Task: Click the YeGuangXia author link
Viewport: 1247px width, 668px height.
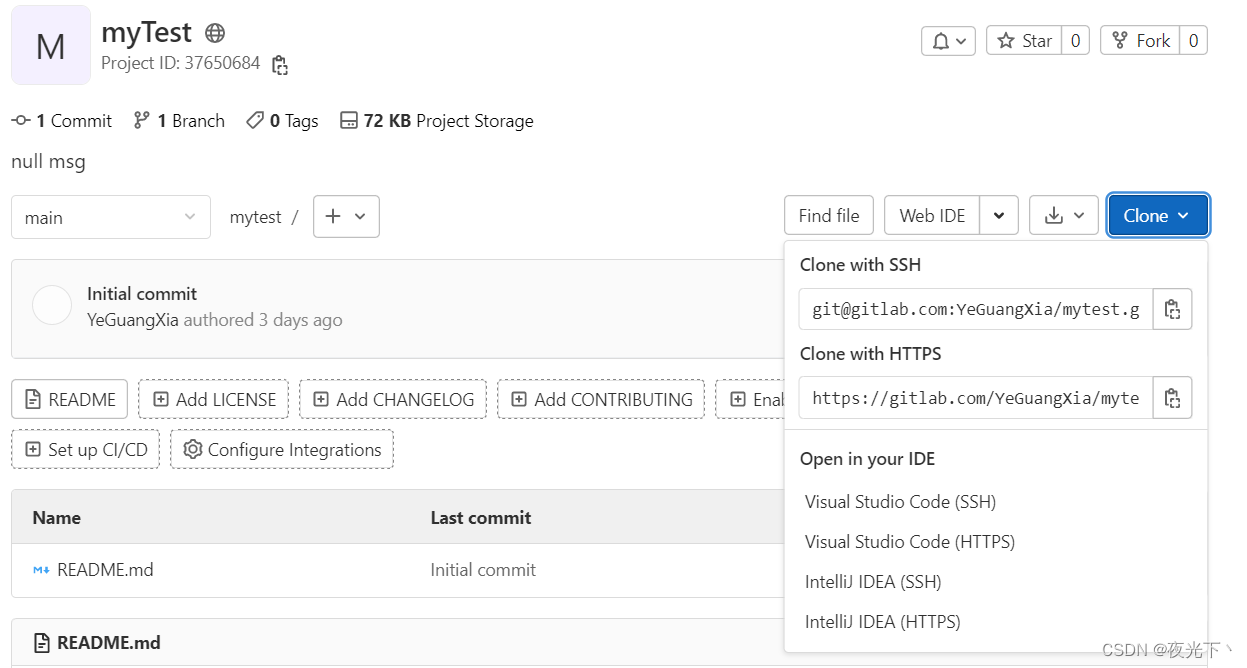Action: (132, 320)
